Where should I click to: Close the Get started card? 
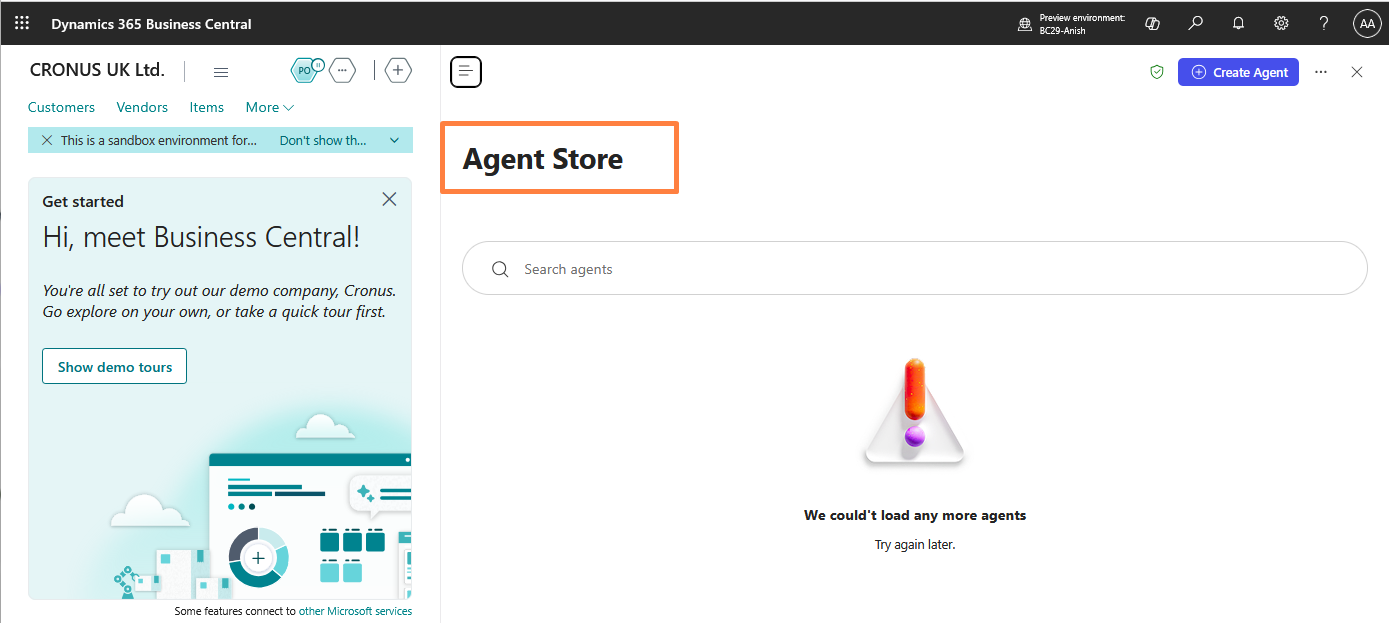389,199
